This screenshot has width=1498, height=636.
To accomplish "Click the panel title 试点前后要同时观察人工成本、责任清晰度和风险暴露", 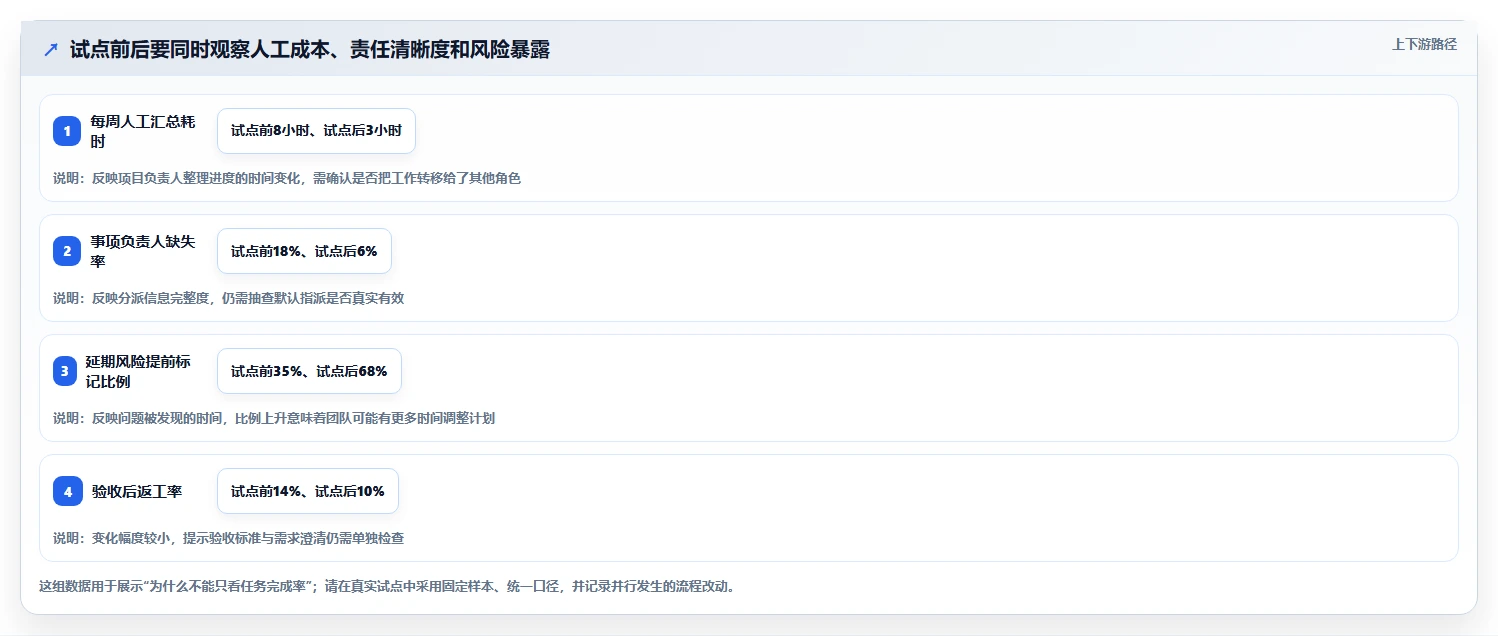I will click(310, 50).
